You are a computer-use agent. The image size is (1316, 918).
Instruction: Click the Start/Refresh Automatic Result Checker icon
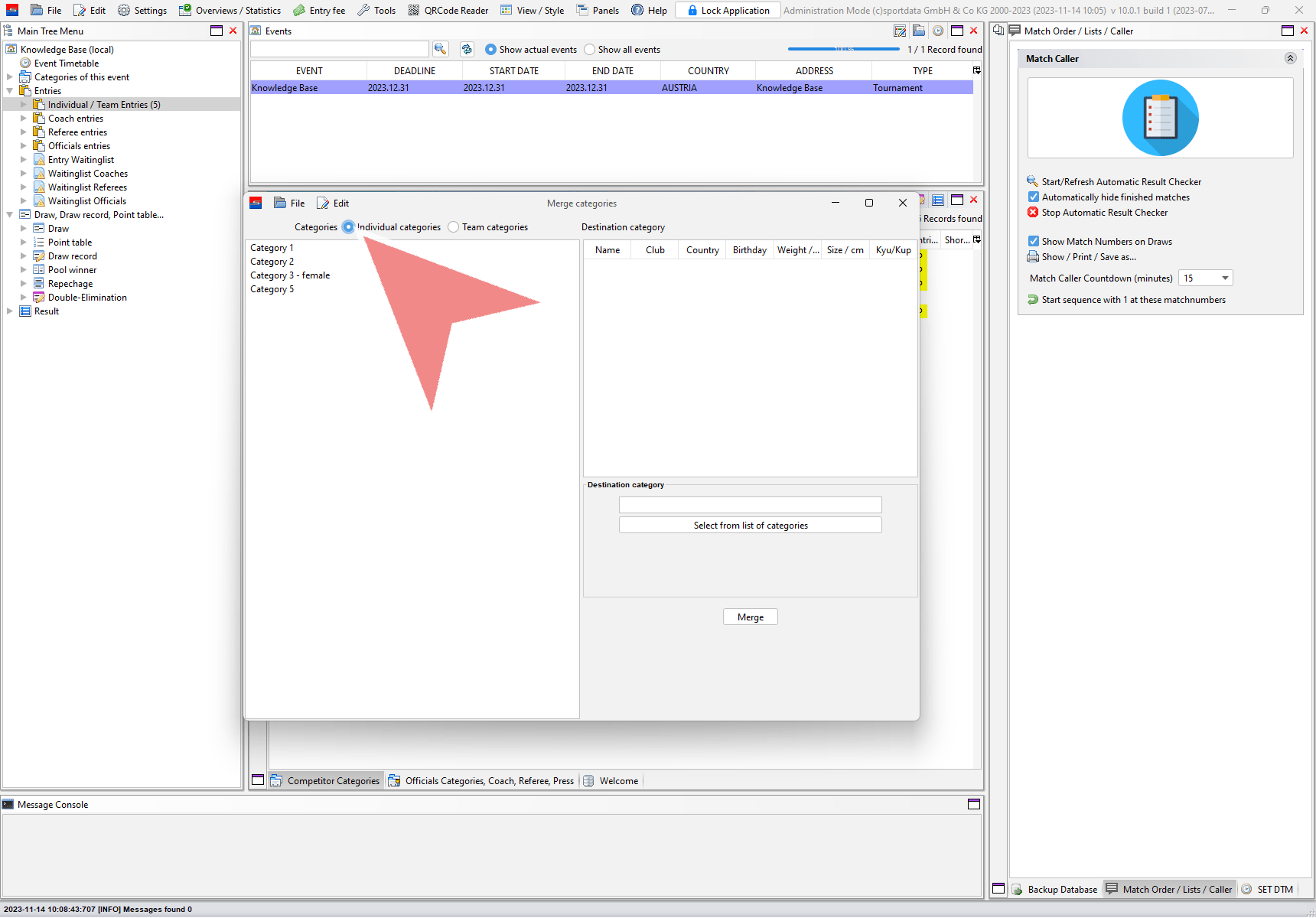(1033, 181)
